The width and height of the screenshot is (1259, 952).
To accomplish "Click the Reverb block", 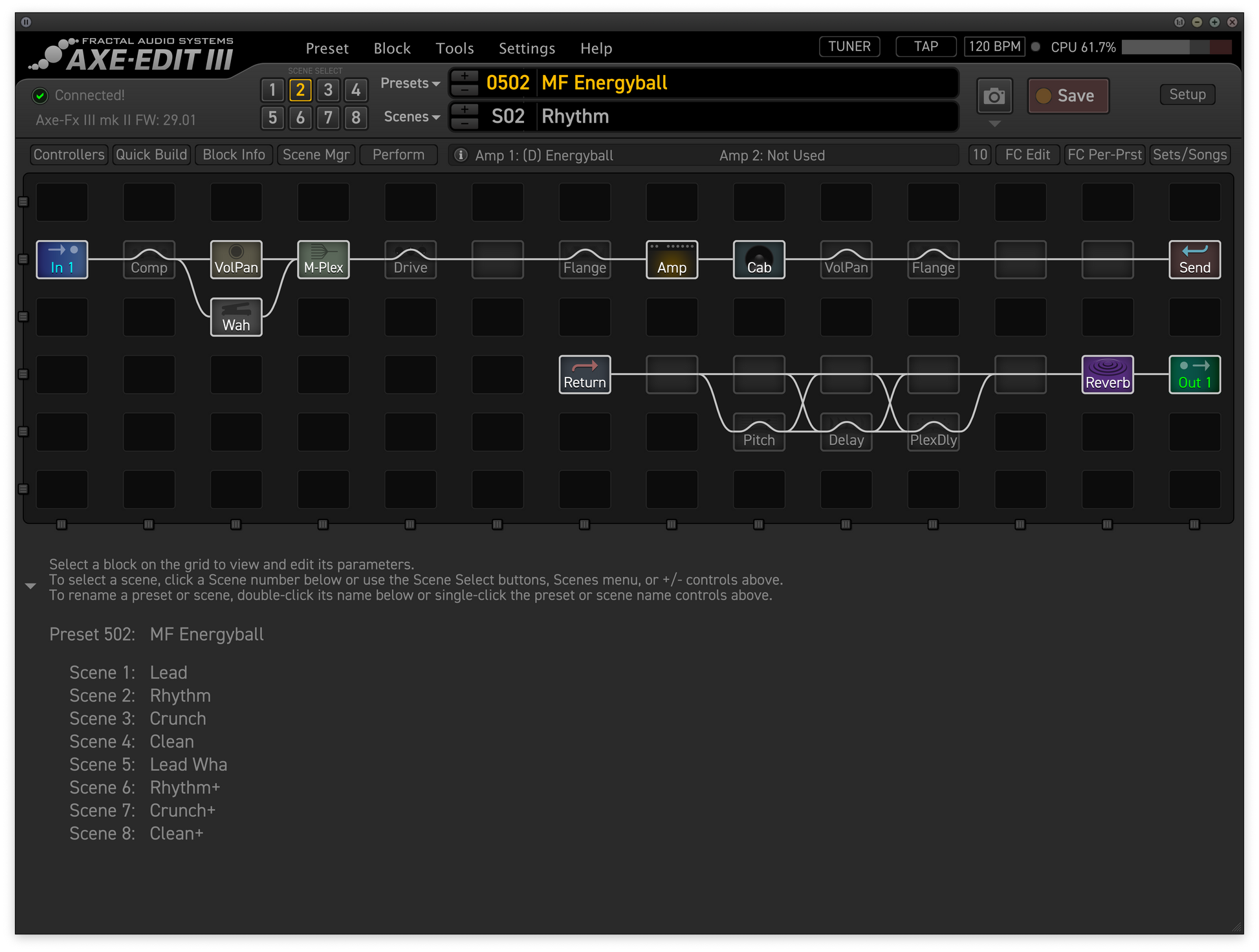I will point(1107,374).
